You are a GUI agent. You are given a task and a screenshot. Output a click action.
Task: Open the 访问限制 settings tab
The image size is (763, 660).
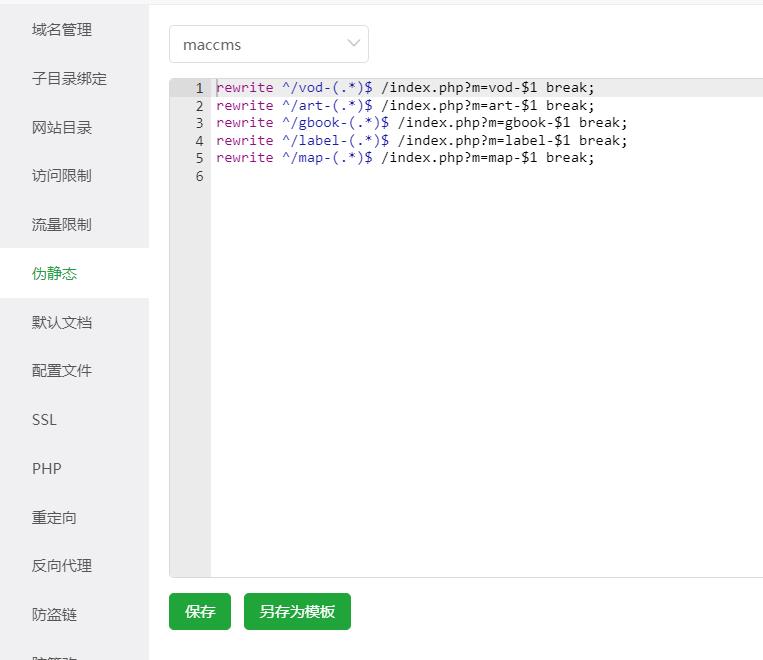(x=62, y=176)
